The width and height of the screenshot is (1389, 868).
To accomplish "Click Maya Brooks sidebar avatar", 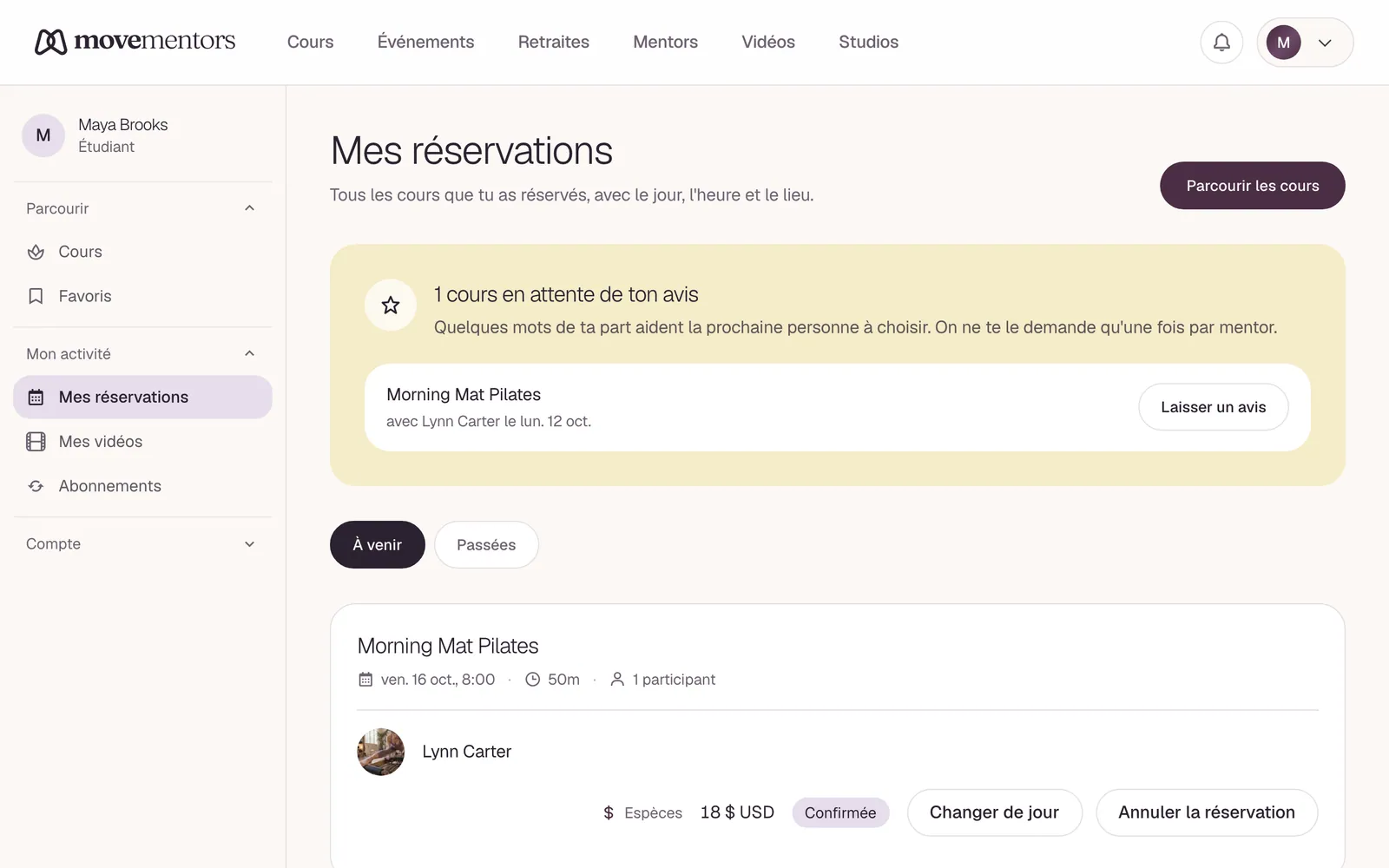I will click(43, 135).
